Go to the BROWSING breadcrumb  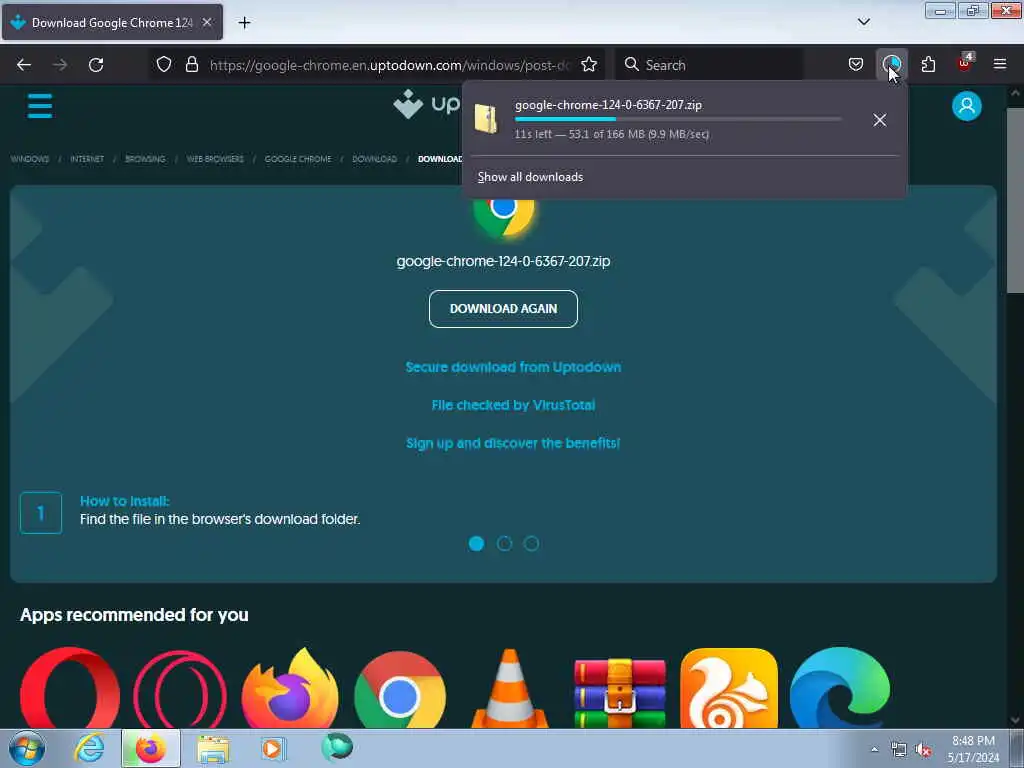(145, 159)
